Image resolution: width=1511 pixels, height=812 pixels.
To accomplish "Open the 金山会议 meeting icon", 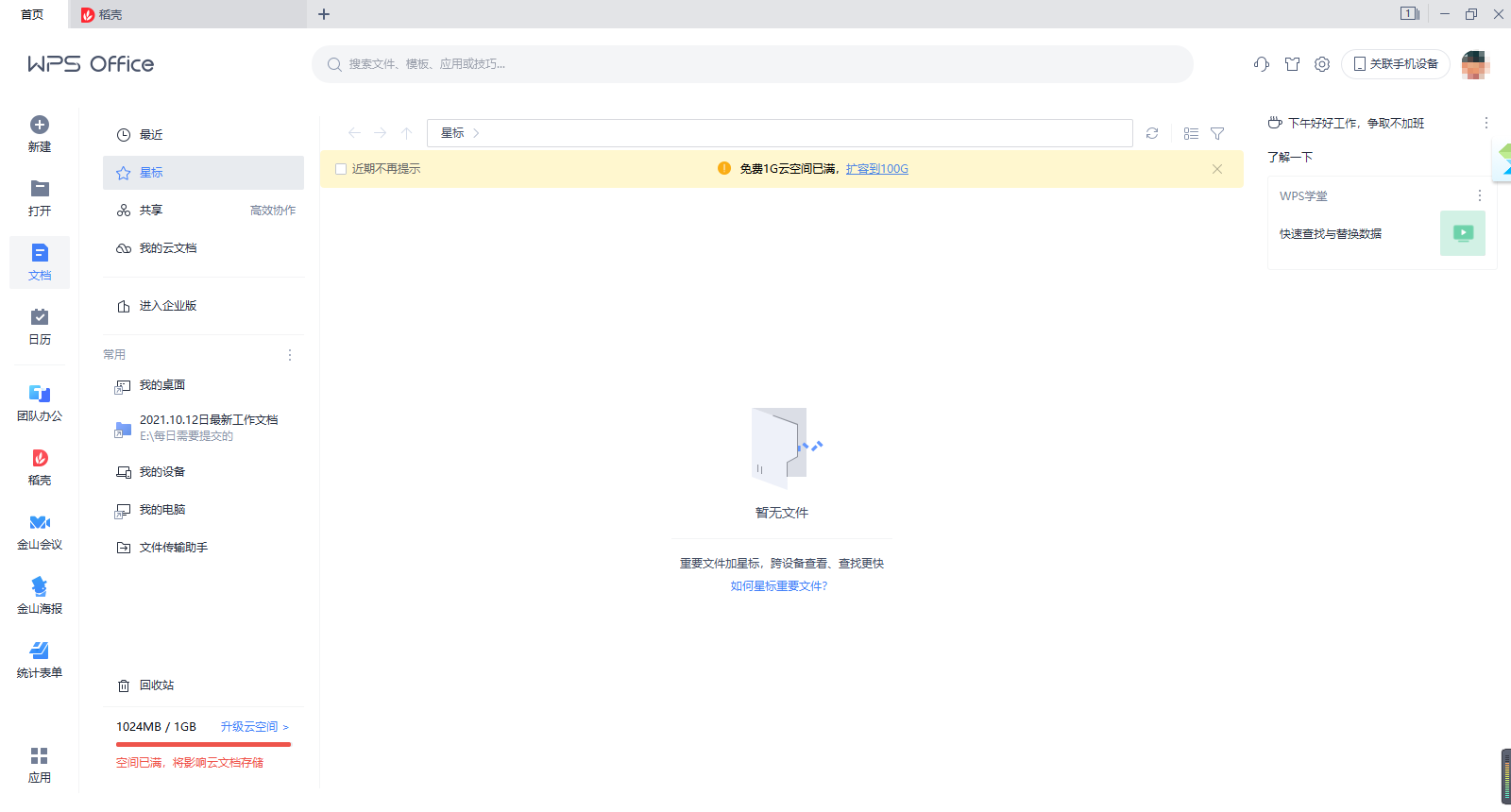I will [40, 523].
